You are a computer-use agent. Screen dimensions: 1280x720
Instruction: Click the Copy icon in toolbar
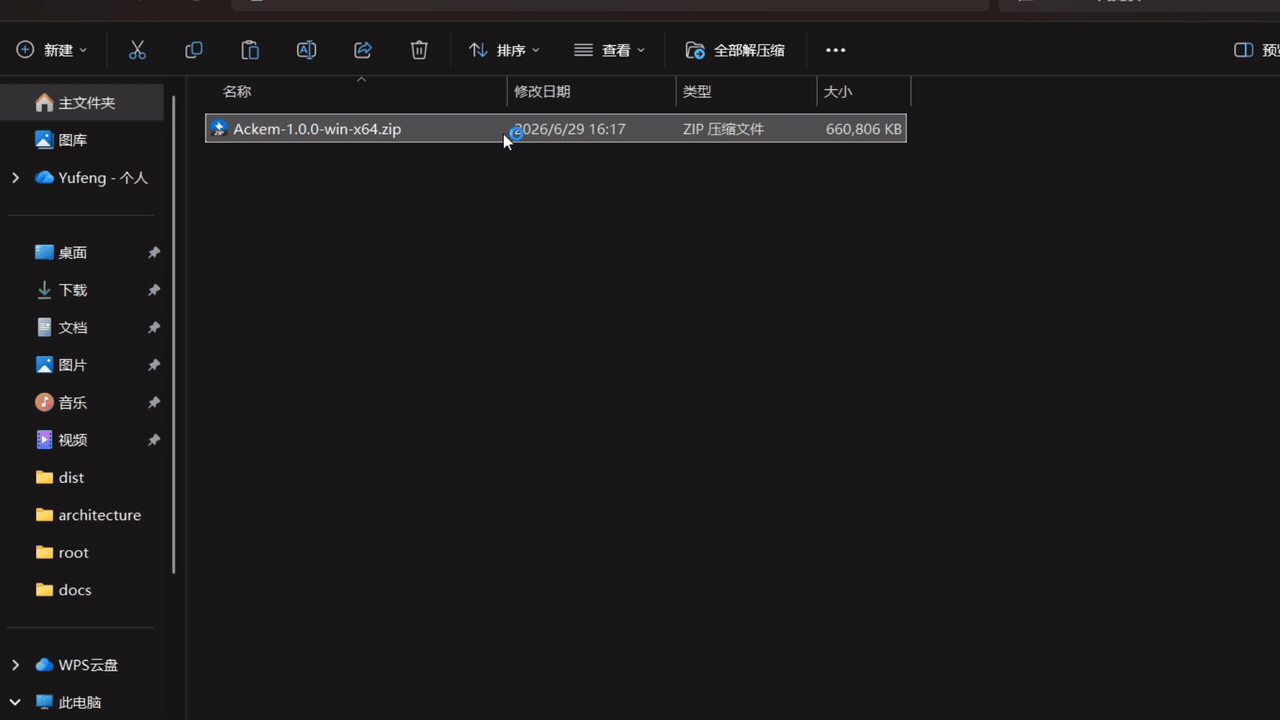194,50
